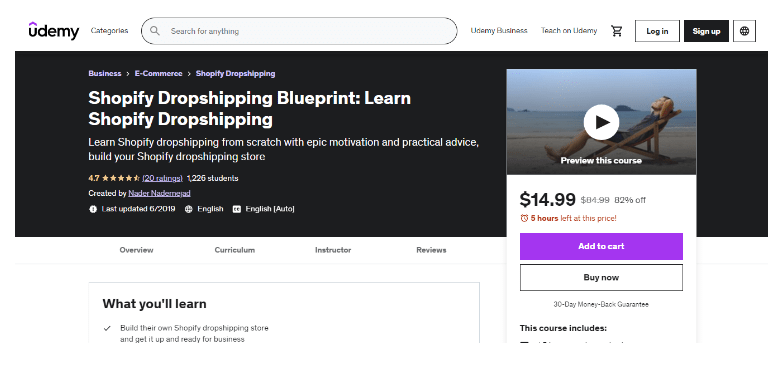
Task: Open the 20 ratings link
Action: point(162,178)
